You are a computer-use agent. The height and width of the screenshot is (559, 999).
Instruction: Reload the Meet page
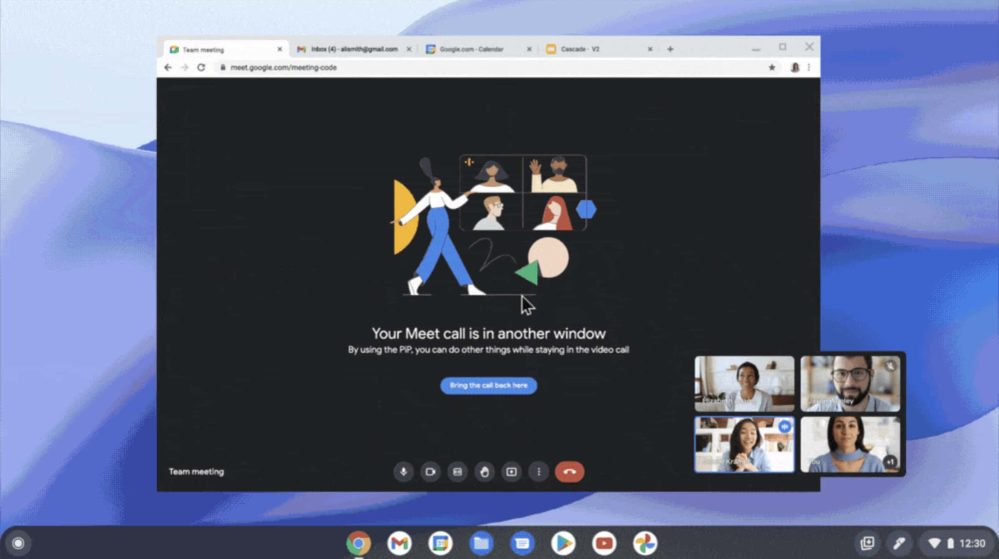(201, 67)
